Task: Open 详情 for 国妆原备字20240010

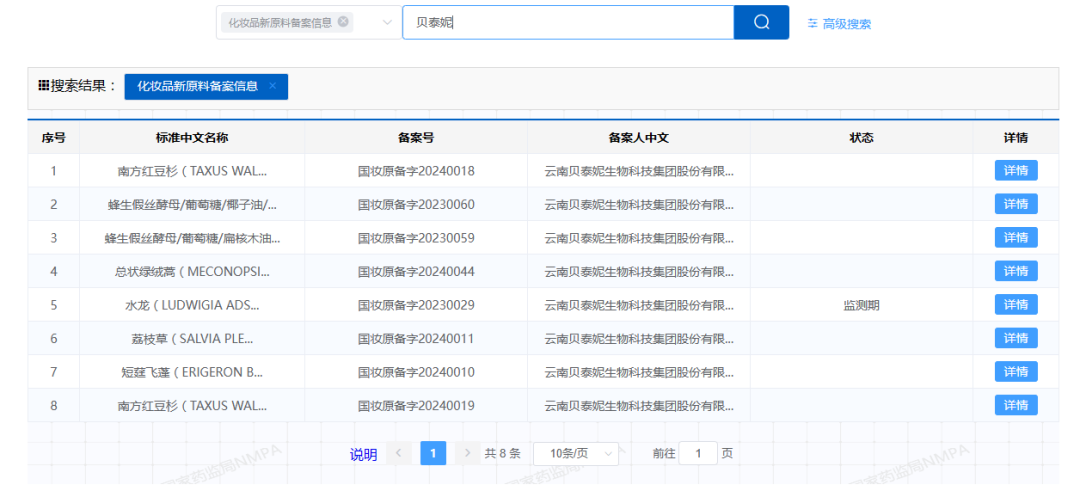Action: coord(1016,372)
